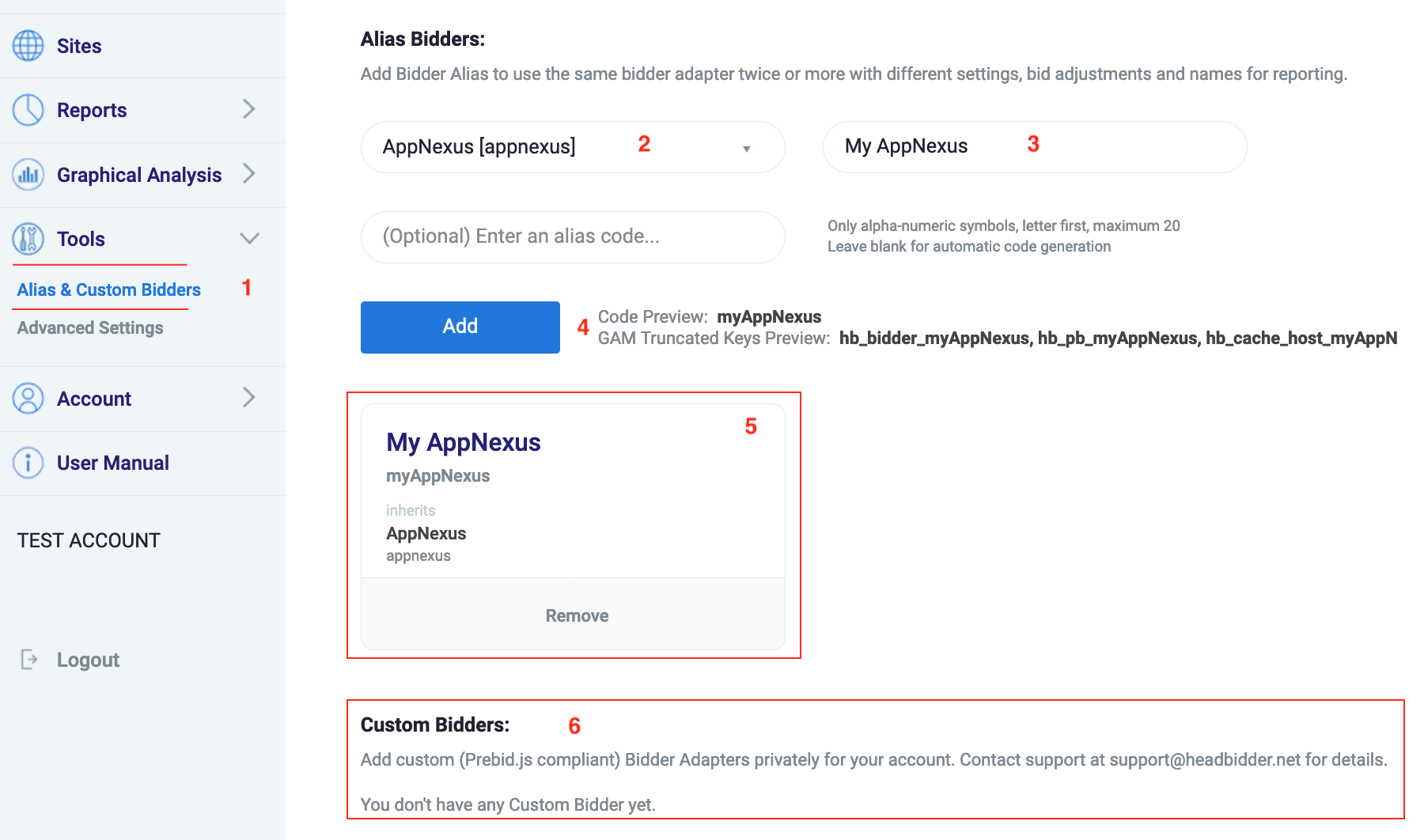Click the alias name field My AppNexus
Viewport: 1424px width, 840px height.
[1034, 147]
